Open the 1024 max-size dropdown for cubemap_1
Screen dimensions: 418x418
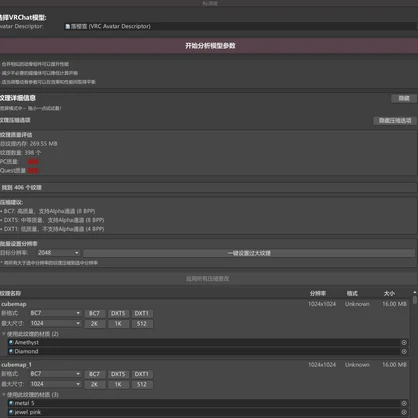pos(55,384)
